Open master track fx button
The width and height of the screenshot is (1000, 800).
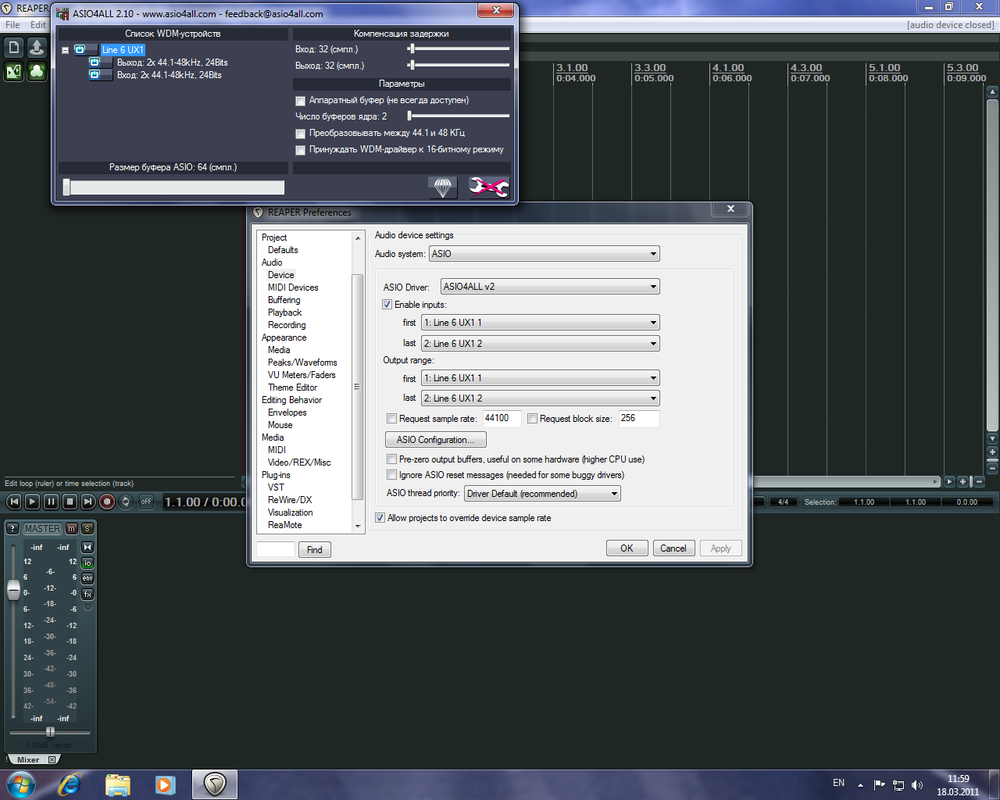[x=87, y=594]
